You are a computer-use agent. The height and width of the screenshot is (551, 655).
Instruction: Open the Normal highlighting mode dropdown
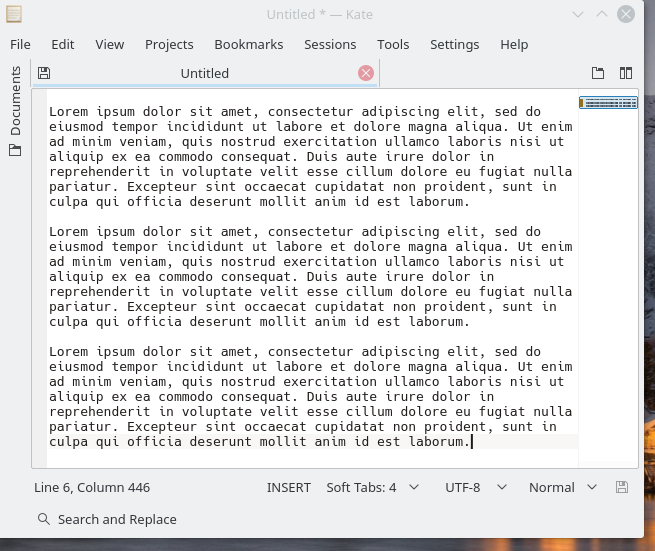(x=563, y=488)
